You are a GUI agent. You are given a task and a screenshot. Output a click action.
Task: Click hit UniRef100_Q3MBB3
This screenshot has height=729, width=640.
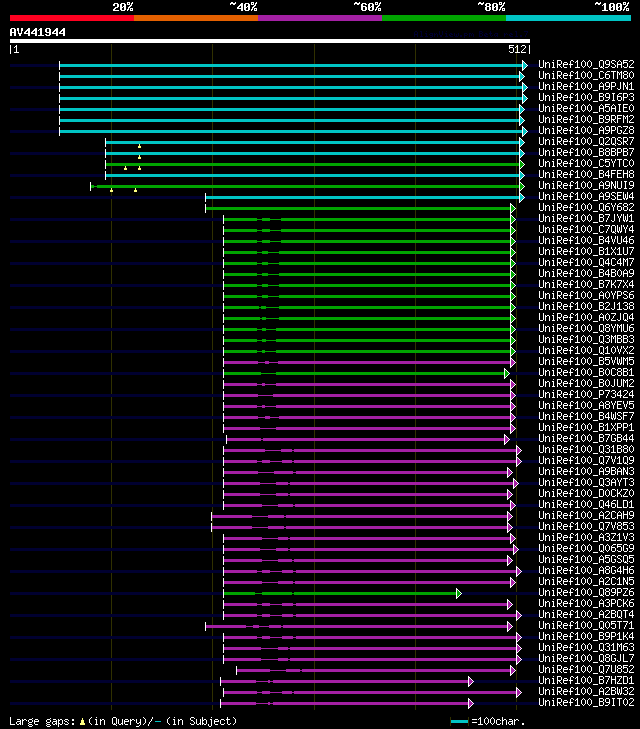[x=586, y=339]
